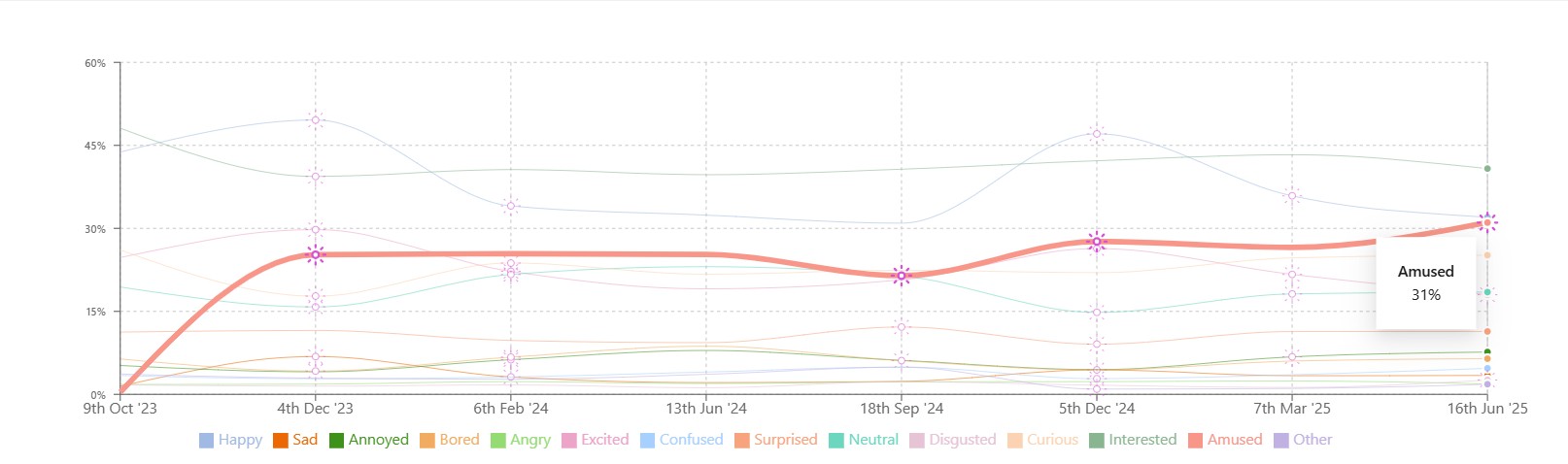Click the Confused legend label
Viewport: 1568px width, 464px height.
[x=691, y=440]
